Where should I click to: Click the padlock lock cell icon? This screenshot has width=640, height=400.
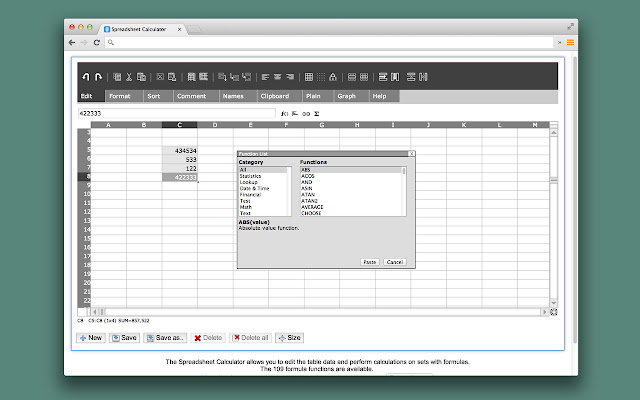[333, 77]
